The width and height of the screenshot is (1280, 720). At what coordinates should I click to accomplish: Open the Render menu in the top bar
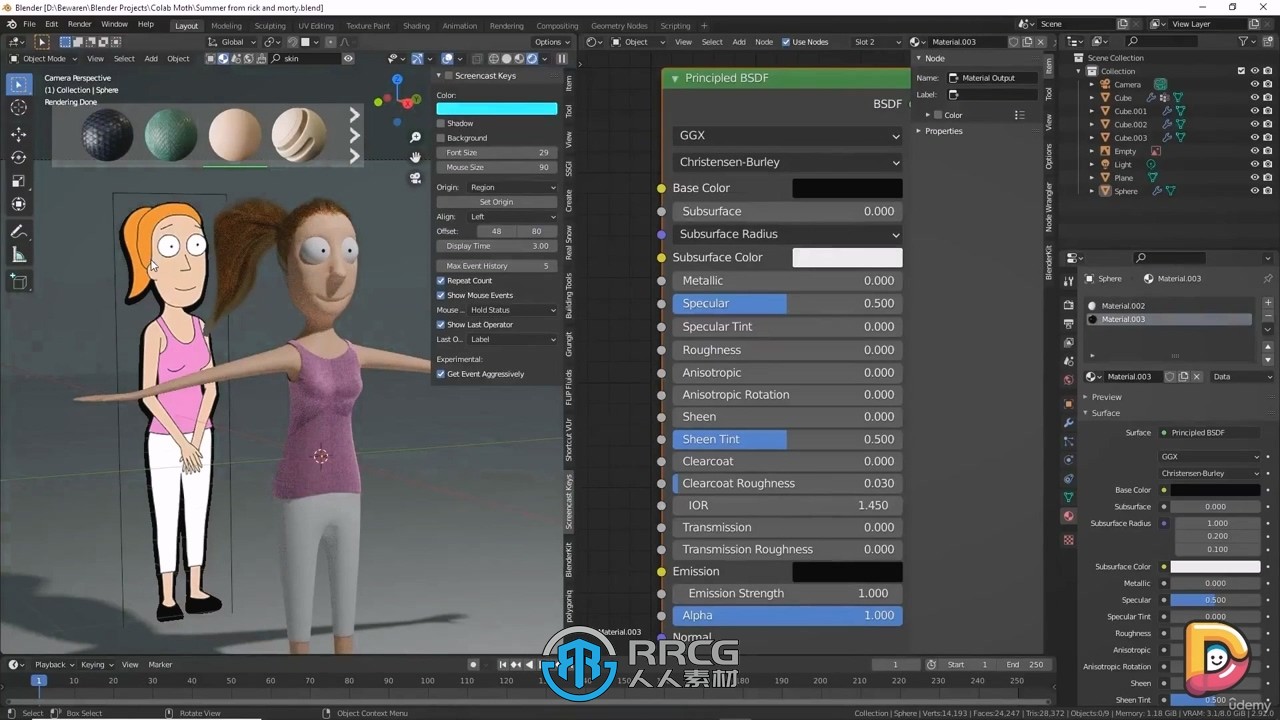(x=80, y=24)
